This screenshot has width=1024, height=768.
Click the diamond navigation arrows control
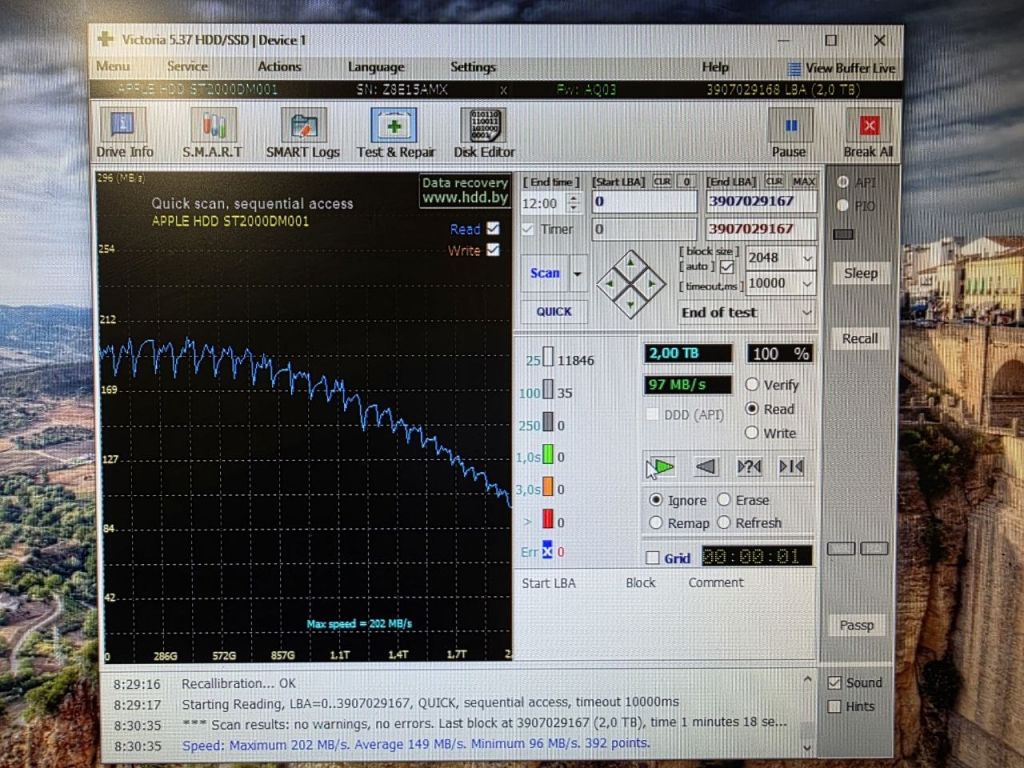pyautogui.click(x=630, y=284)
